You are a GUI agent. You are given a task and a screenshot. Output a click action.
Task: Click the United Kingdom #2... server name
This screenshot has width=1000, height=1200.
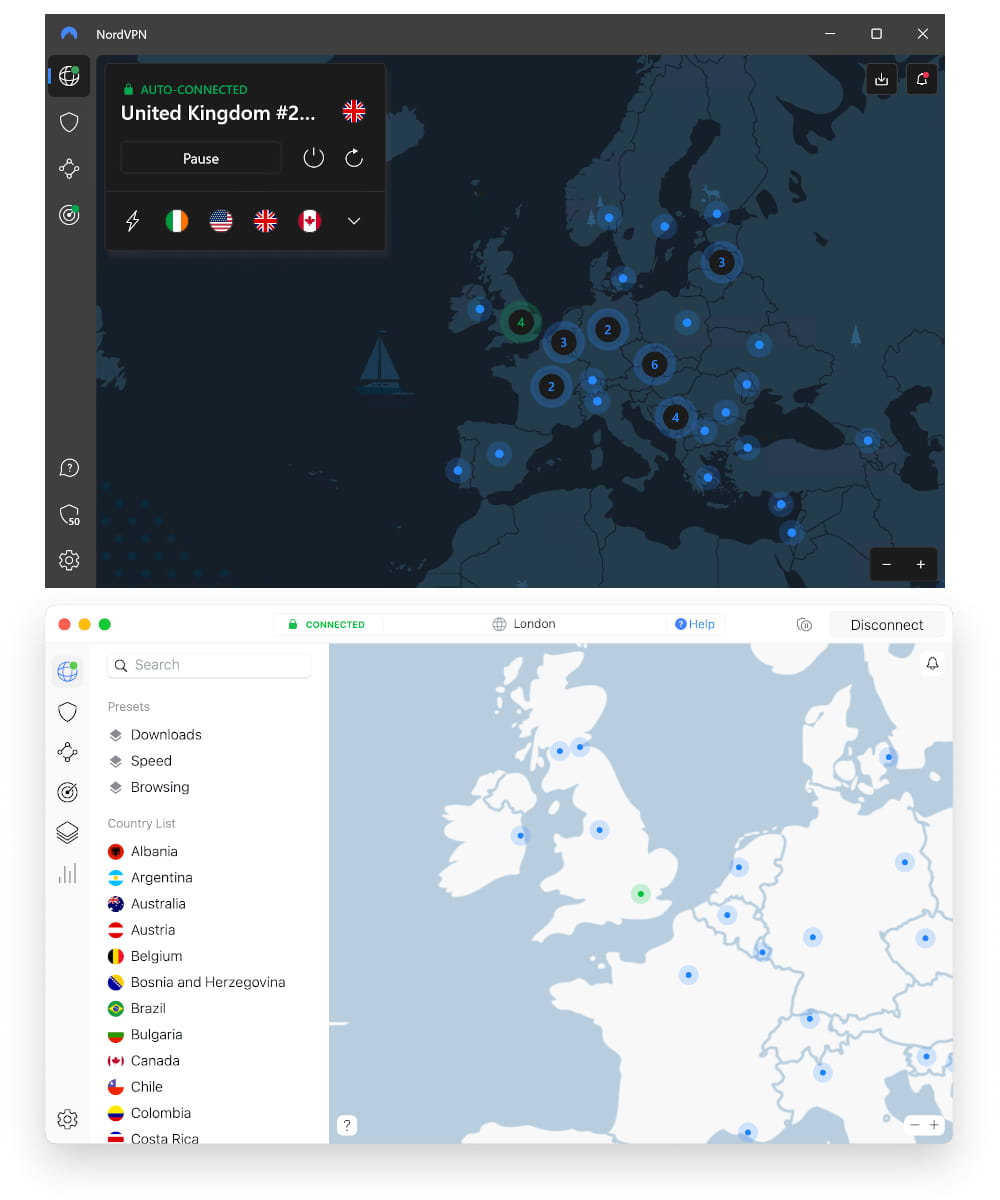click(218, 113)
